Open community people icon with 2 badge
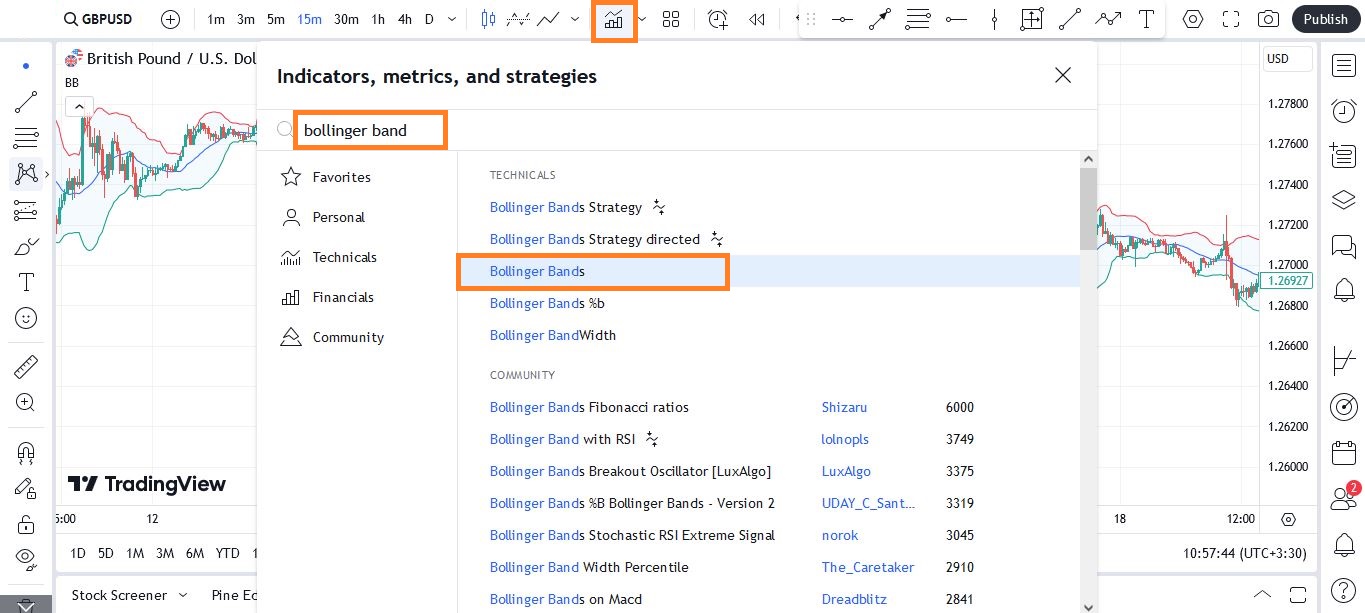 pyautogui.click(x=1344, y=497)
